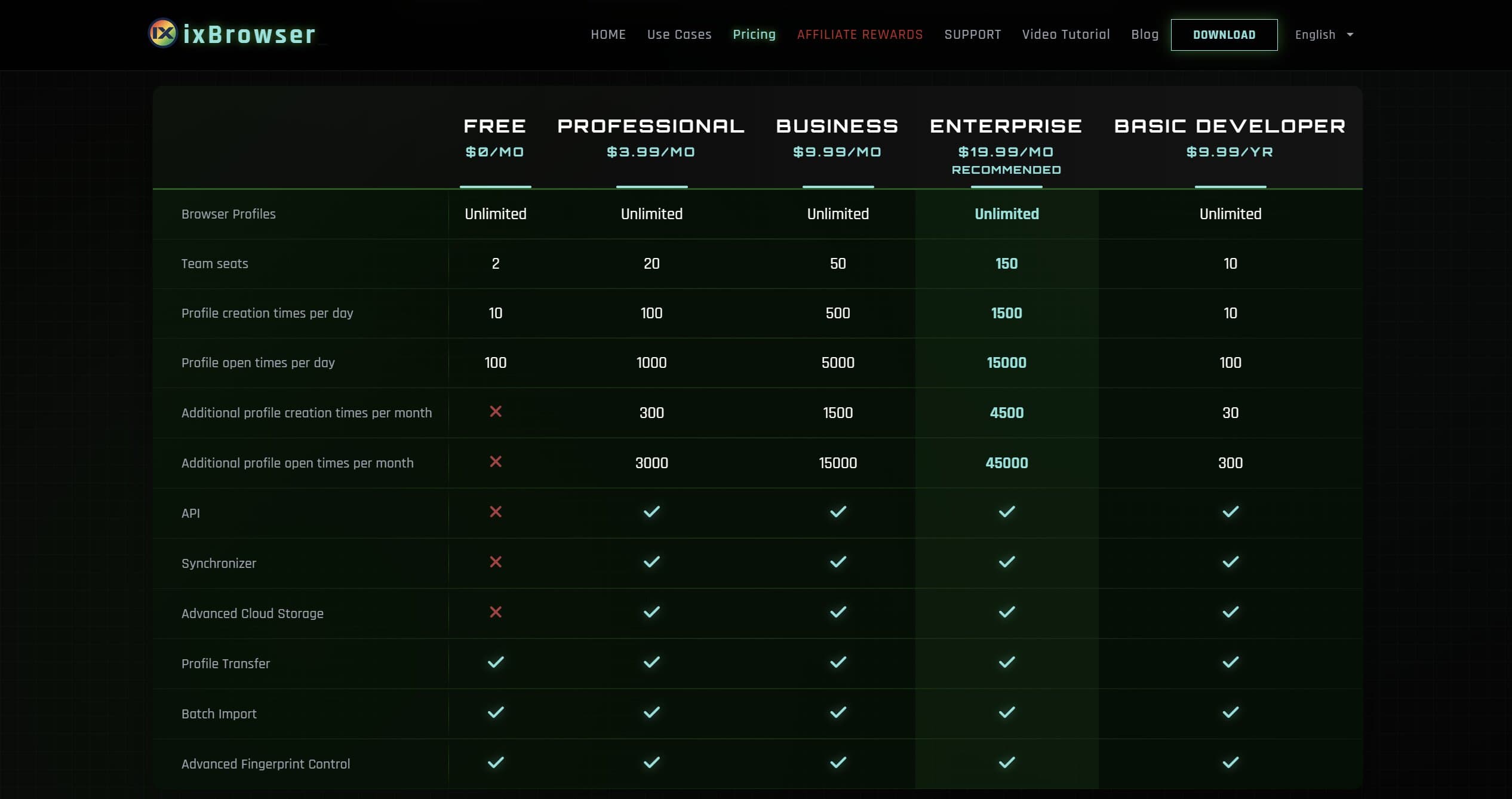Viewport: 1512px width, 799px height.
Task: Click Professional's checkmark for API
Action: (651, 512)
